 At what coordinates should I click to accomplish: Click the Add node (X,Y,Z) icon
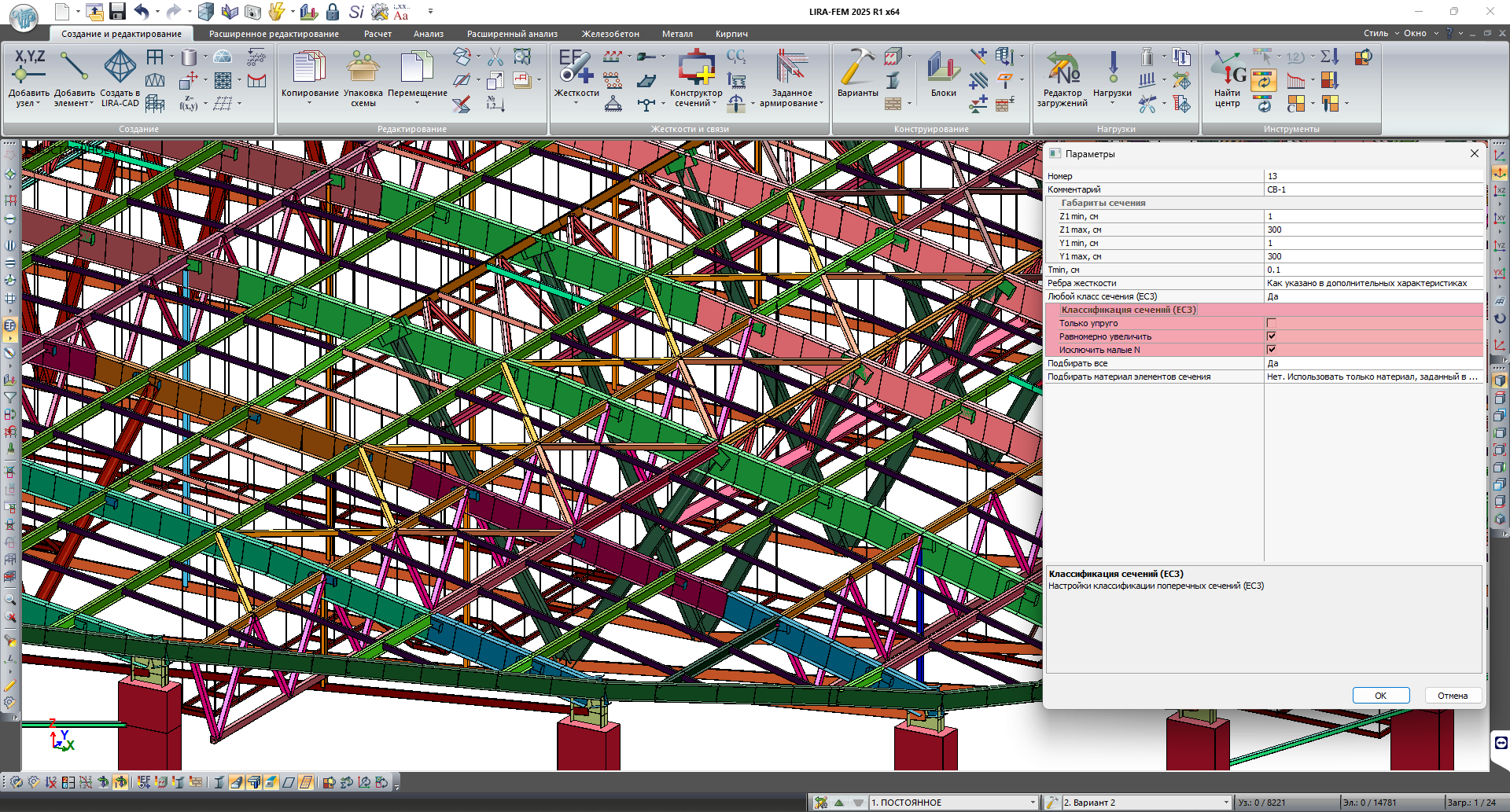point(29,68)
